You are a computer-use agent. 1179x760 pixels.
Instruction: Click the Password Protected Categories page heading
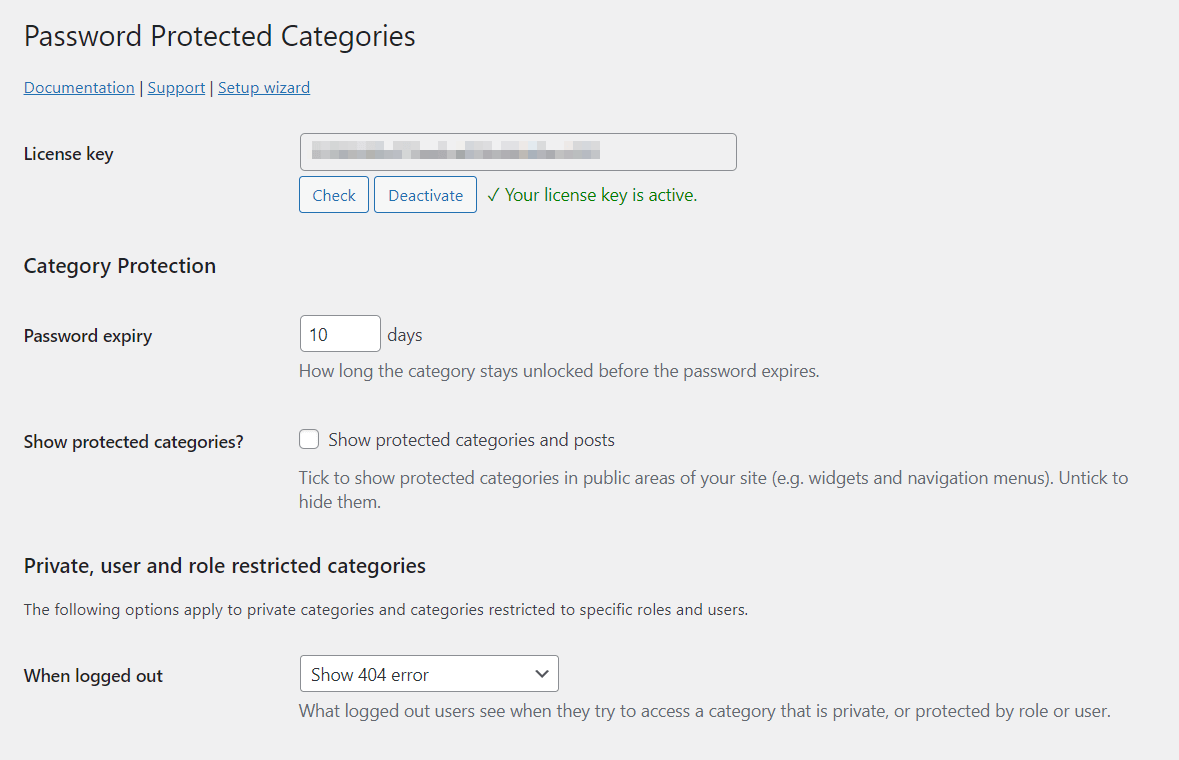click(219, 36)
